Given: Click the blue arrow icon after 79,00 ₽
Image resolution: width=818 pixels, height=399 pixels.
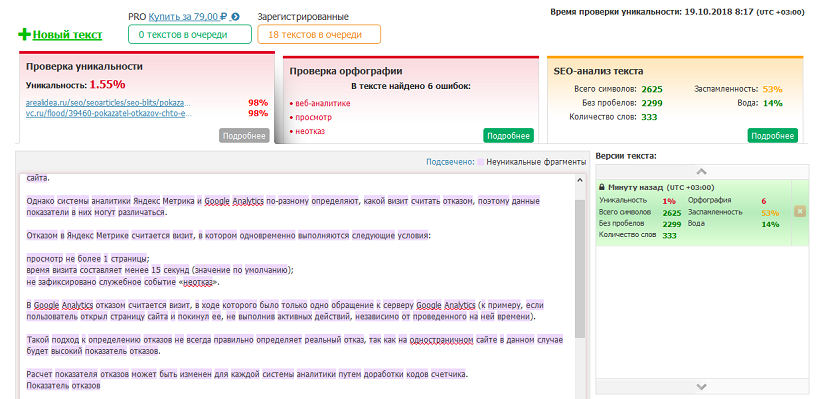Looking at the screenshot, I should point(236,17).
